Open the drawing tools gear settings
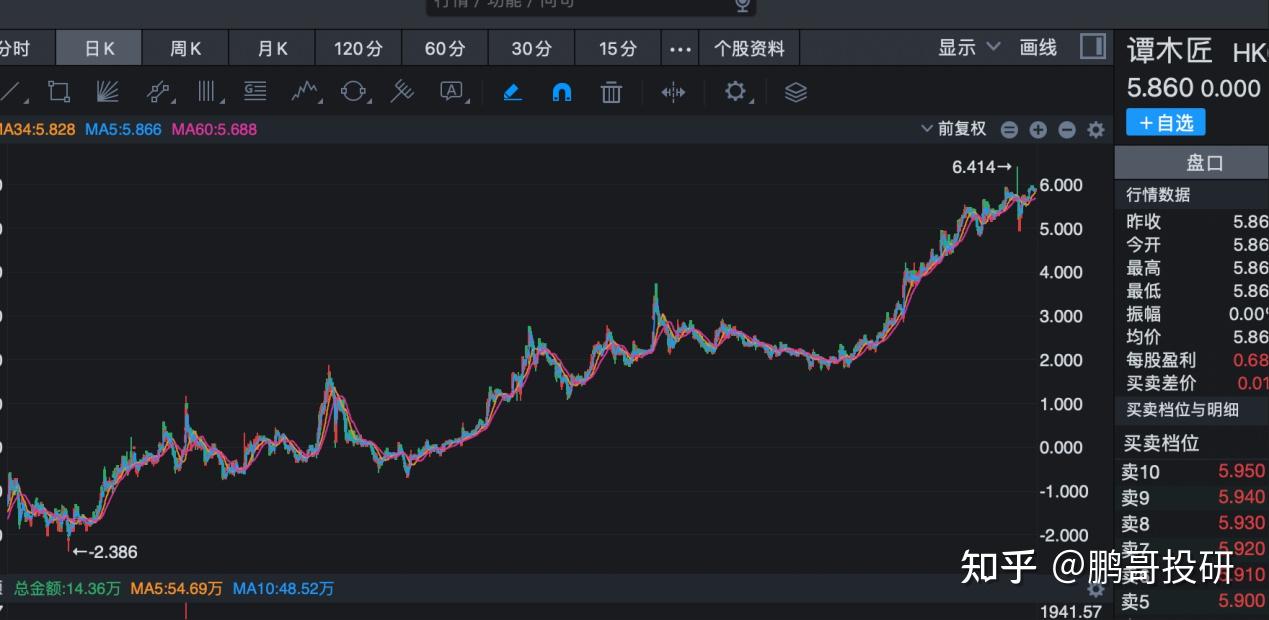1269x620 pixels. tap(735, 91)
